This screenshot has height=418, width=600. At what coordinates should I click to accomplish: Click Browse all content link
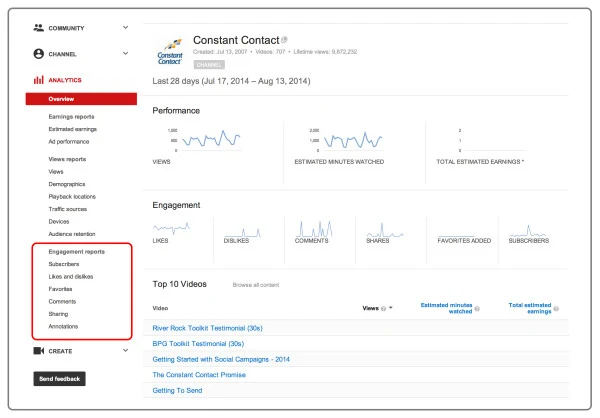[x=256, y=285]
